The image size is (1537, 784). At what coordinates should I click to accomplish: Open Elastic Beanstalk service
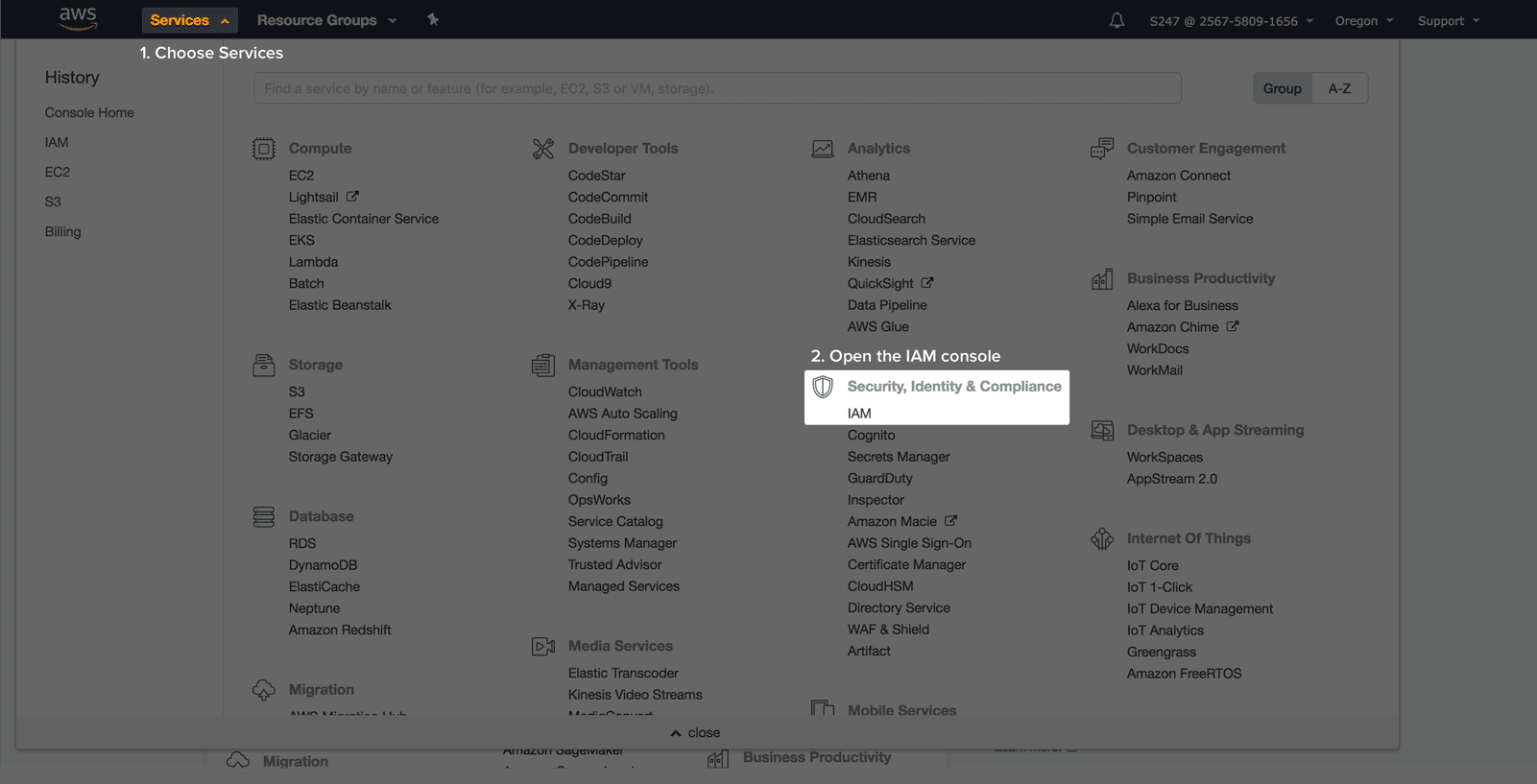(340, 305)
